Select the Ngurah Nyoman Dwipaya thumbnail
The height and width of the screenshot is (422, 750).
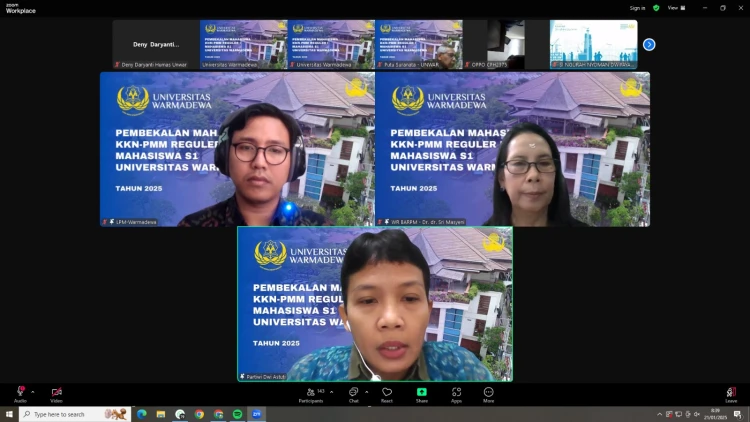594,44
